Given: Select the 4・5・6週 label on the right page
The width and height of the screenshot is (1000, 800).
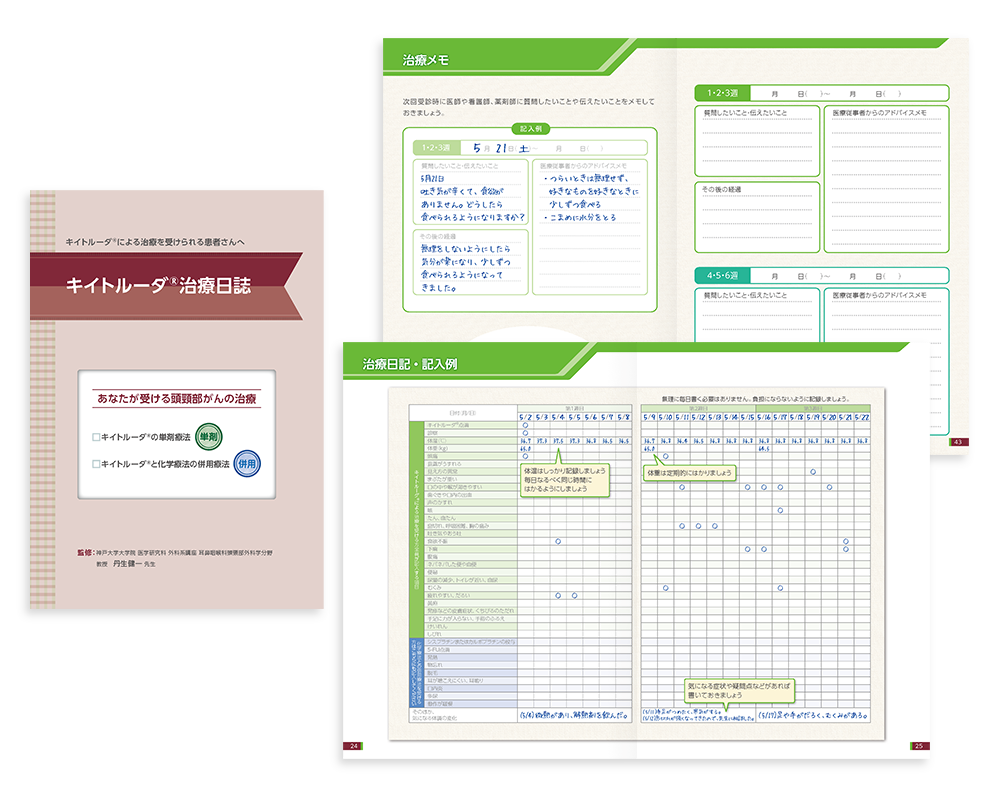Looking at the screenshot, I should point(723,276).
